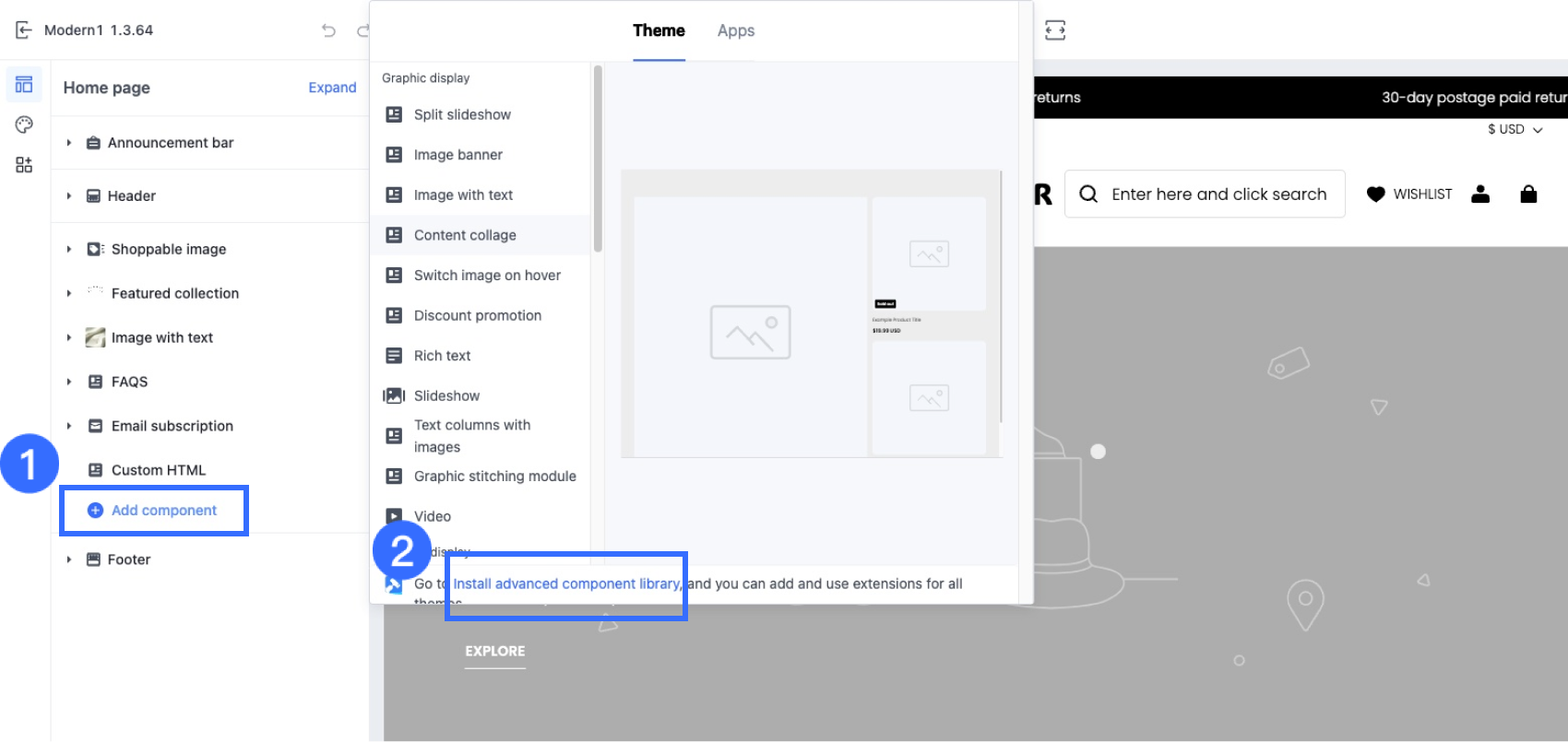Click the search magnifier icon in preview

(x=1088, y=194)
